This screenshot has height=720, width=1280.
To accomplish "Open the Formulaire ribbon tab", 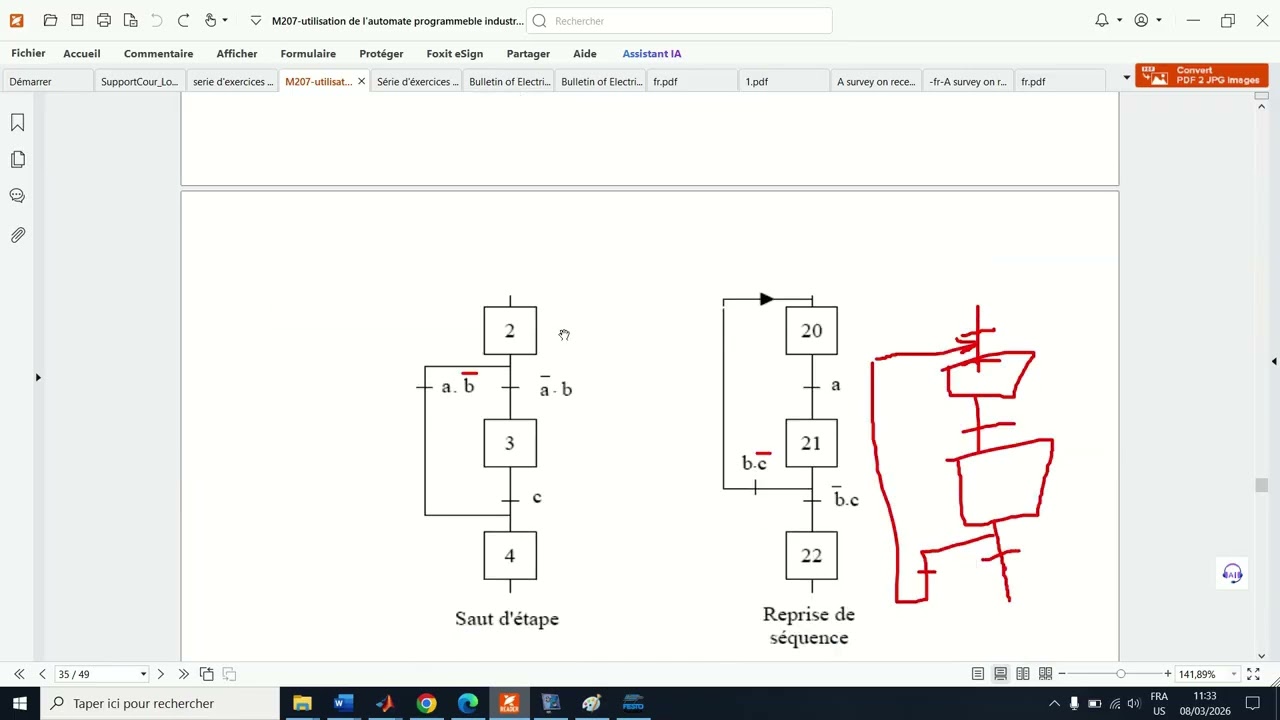I will pos(308,54).
